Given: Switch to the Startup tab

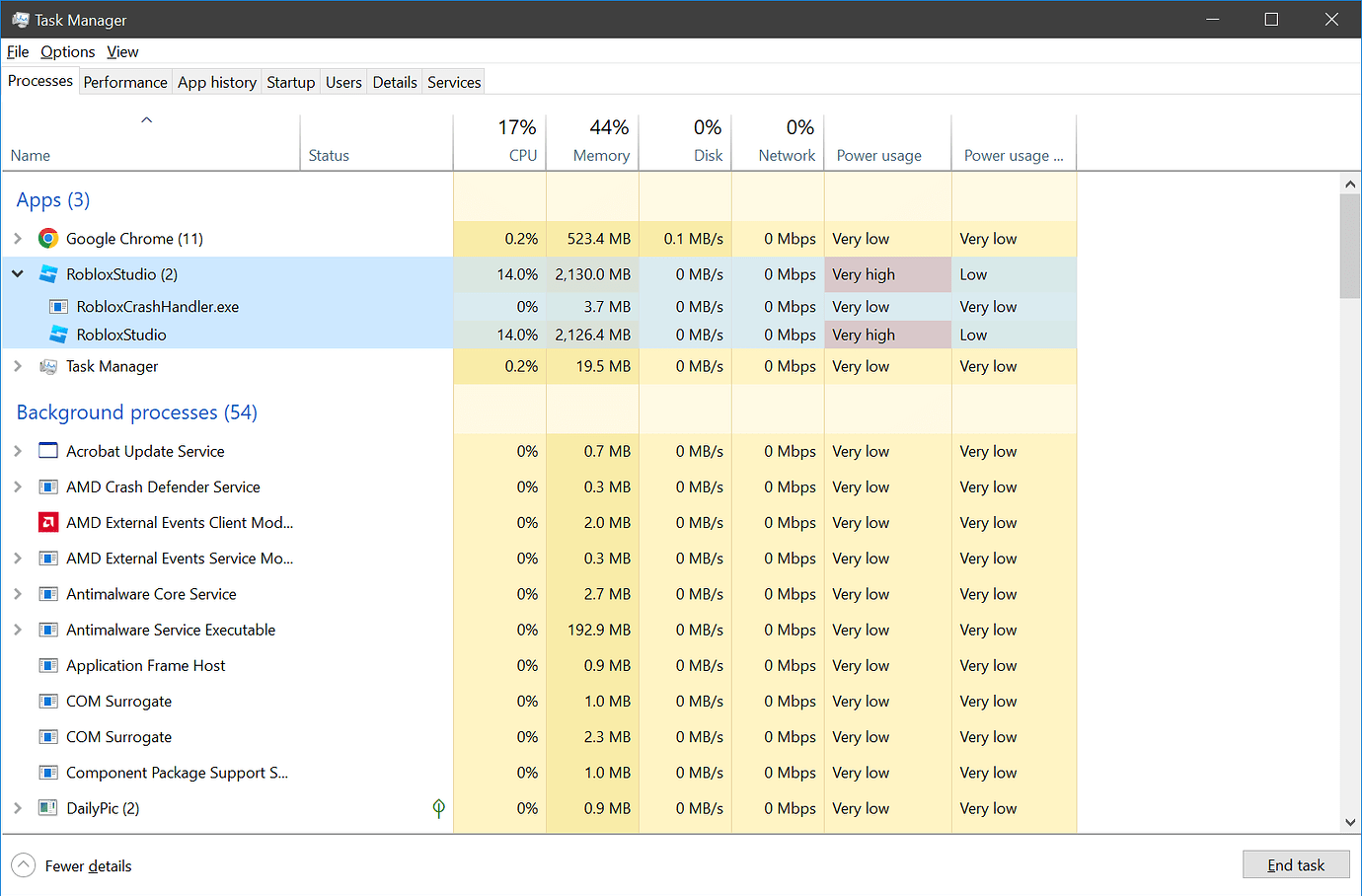Looking at the screenshot, I should (x=290, y=82).
